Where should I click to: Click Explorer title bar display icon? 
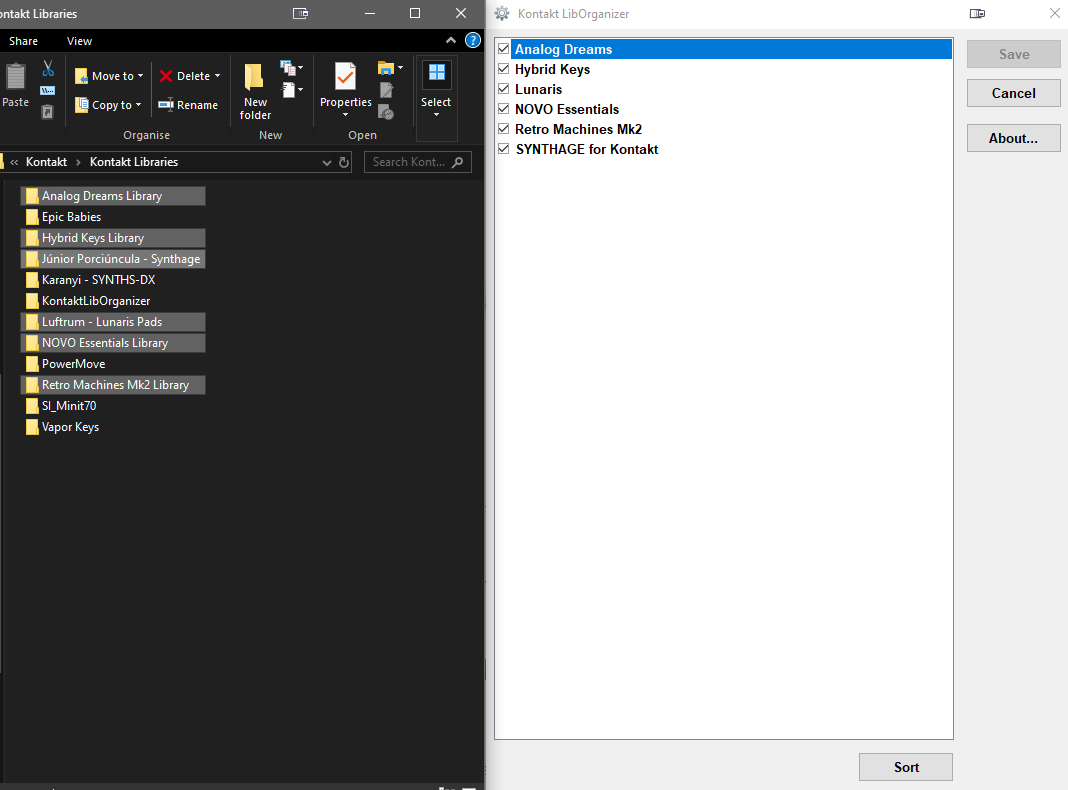click(x=300, y=13)
